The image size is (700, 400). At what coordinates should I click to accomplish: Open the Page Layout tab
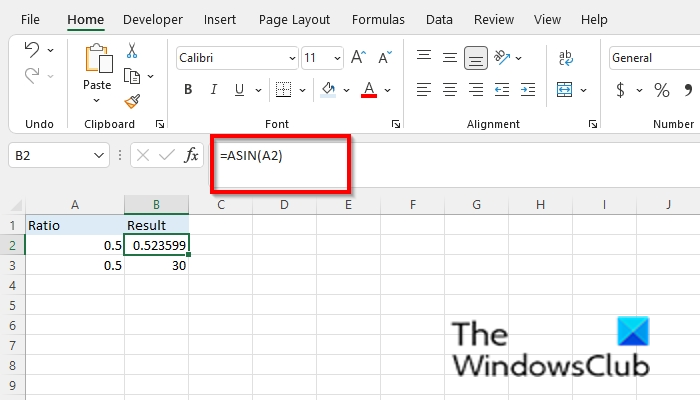click(294, 19)
